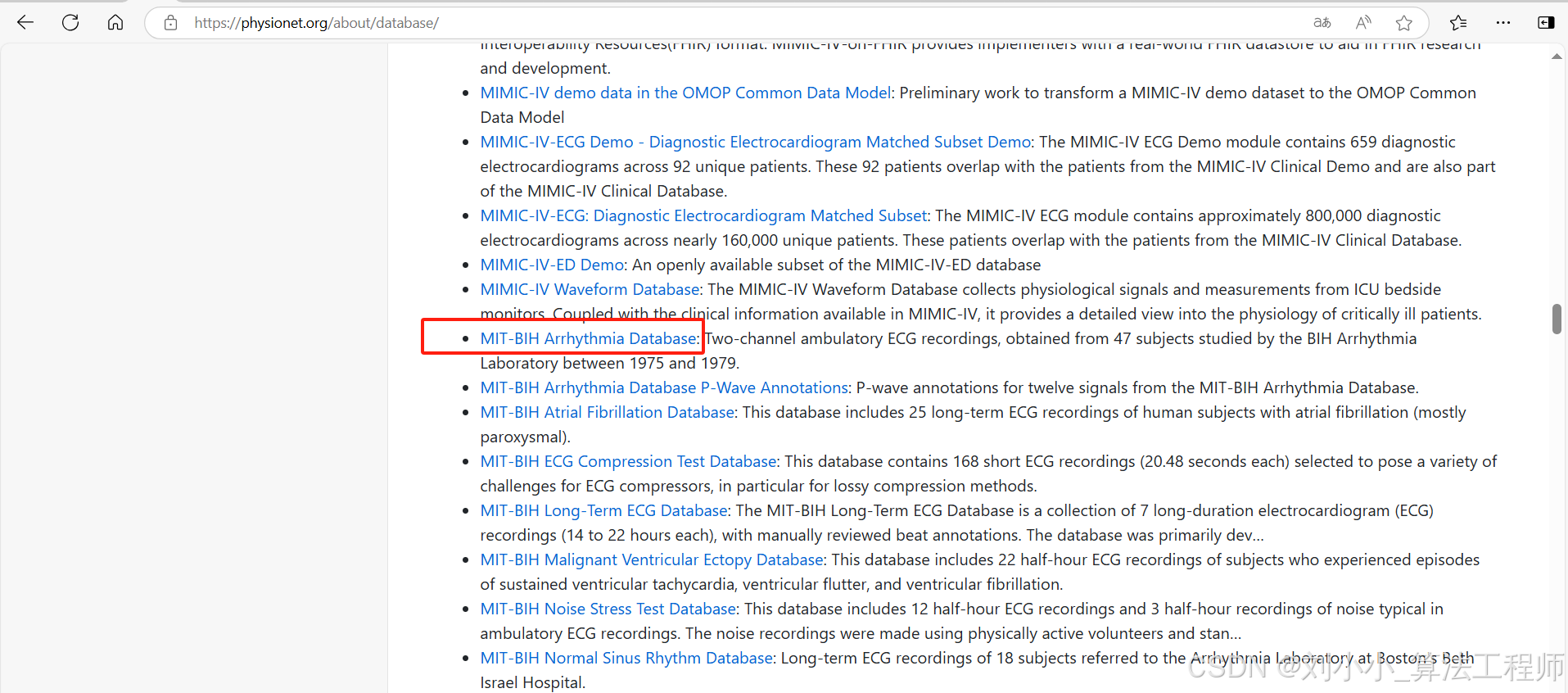The image size is (1568, 693).
Task: Open MIT-BIH Atrial Fibrillation Database link
Action: click(607, 412)
